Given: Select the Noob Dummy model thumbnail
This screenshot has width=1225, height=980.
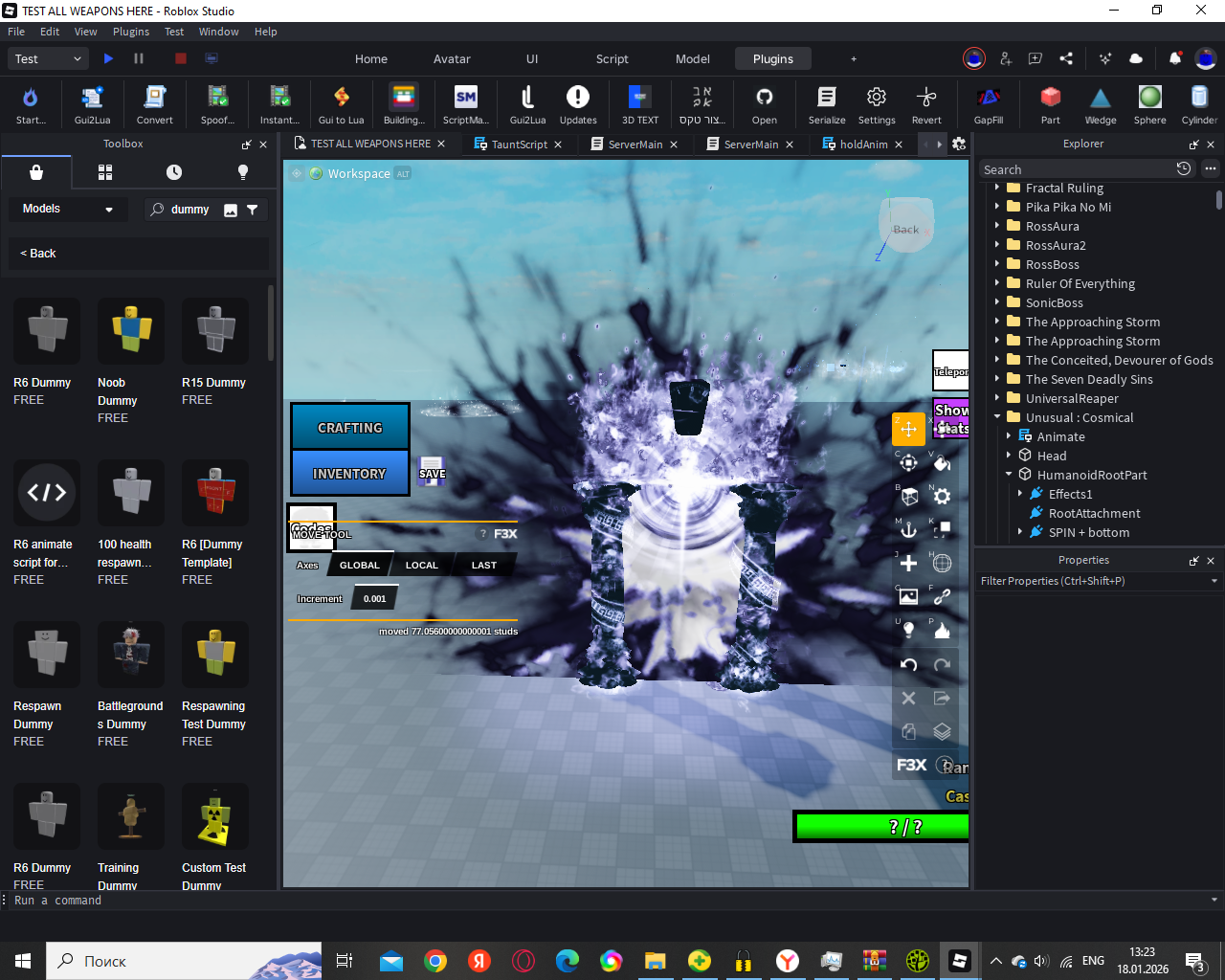Looking at the screenshot, I should pos(131,331).
